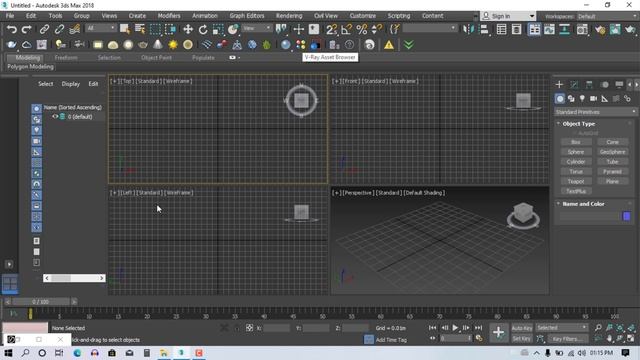640x360 pixels.
Task: Click the Key Filters button
Action: pyautogui.click(x=568, y=339)
